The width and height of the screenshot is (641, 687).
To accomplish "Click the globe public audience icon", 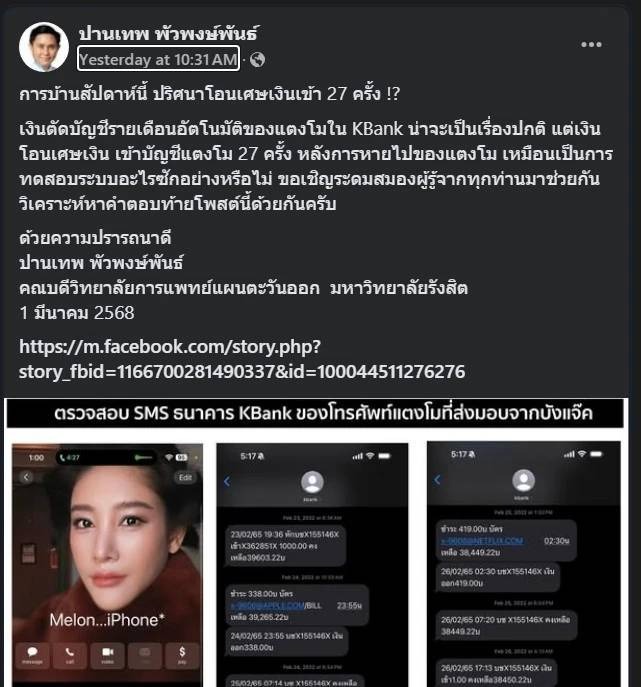I will 257,59.
